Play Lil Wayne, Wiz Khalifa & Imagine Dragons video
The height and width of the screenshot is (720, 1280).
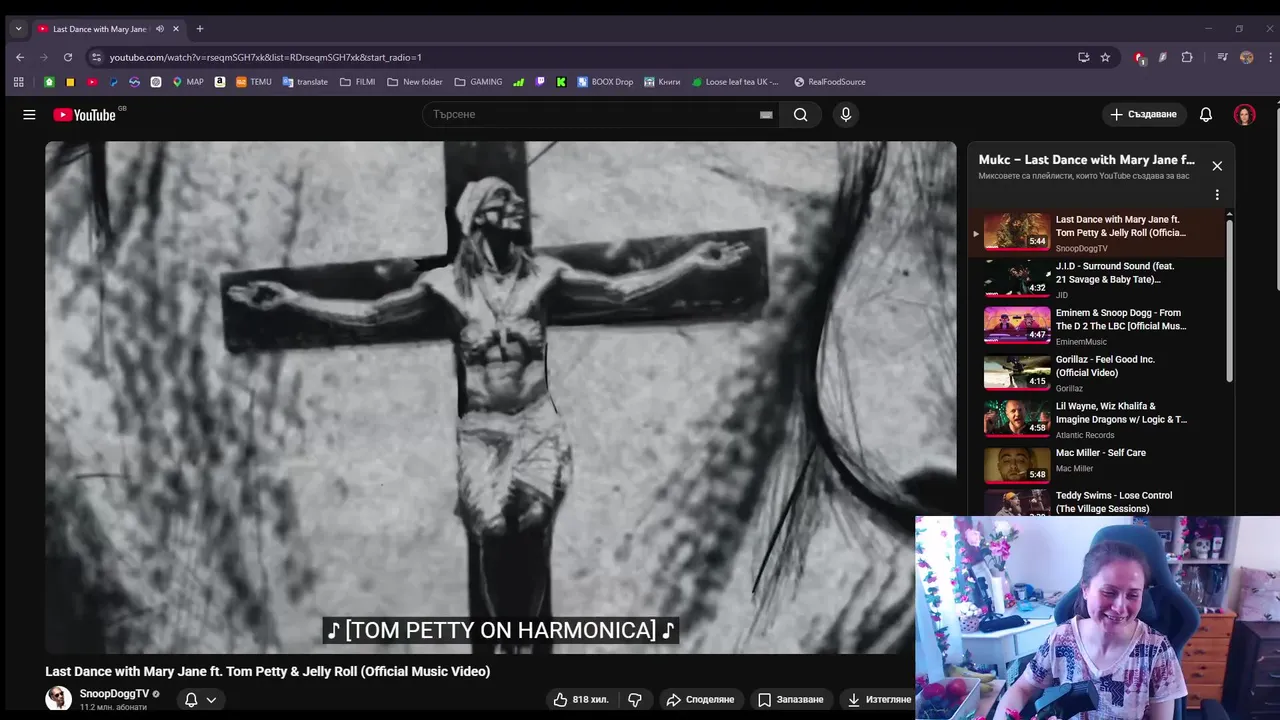[1096, 420]
